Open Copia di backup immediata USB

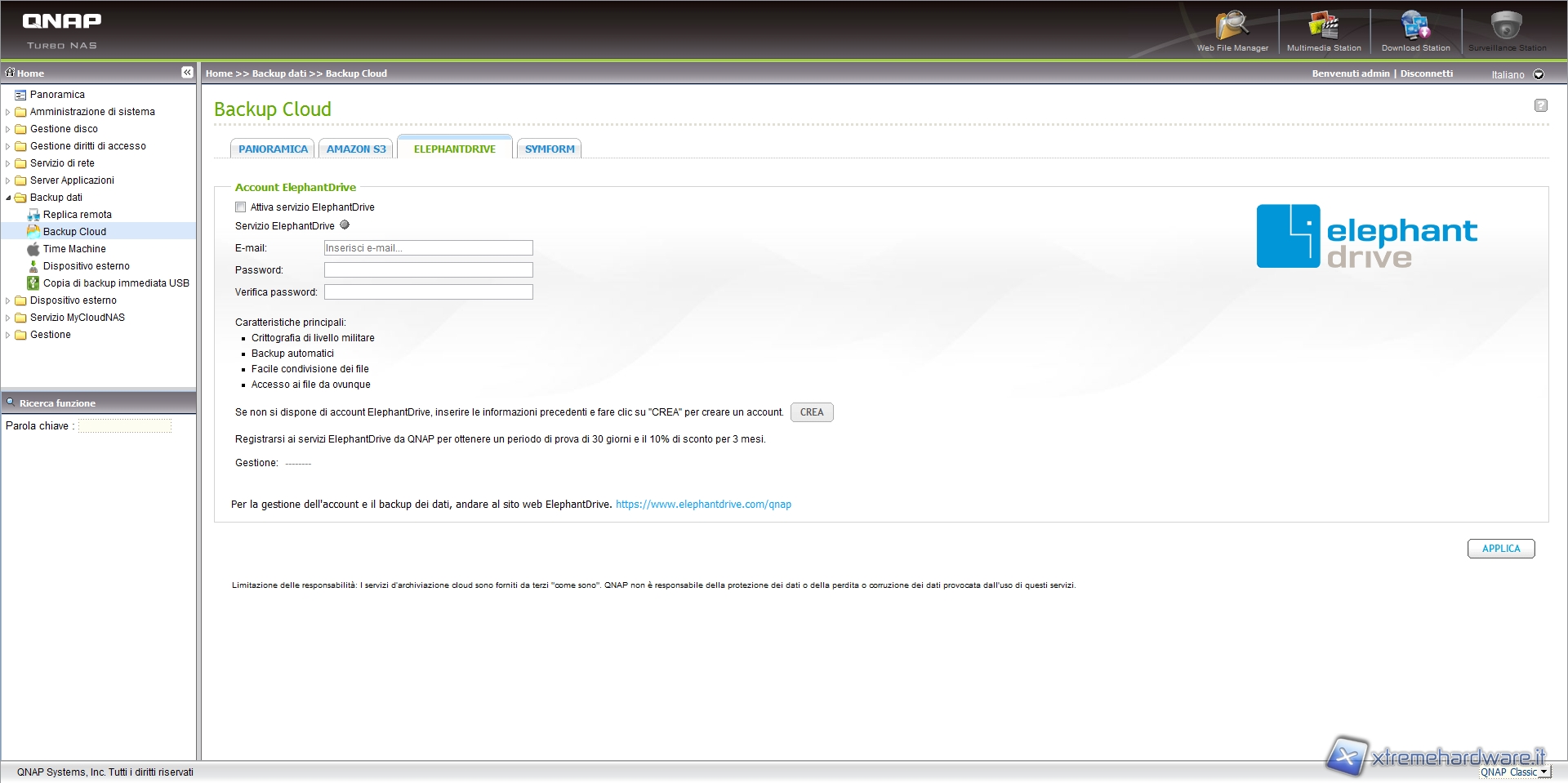click(116, 283)
